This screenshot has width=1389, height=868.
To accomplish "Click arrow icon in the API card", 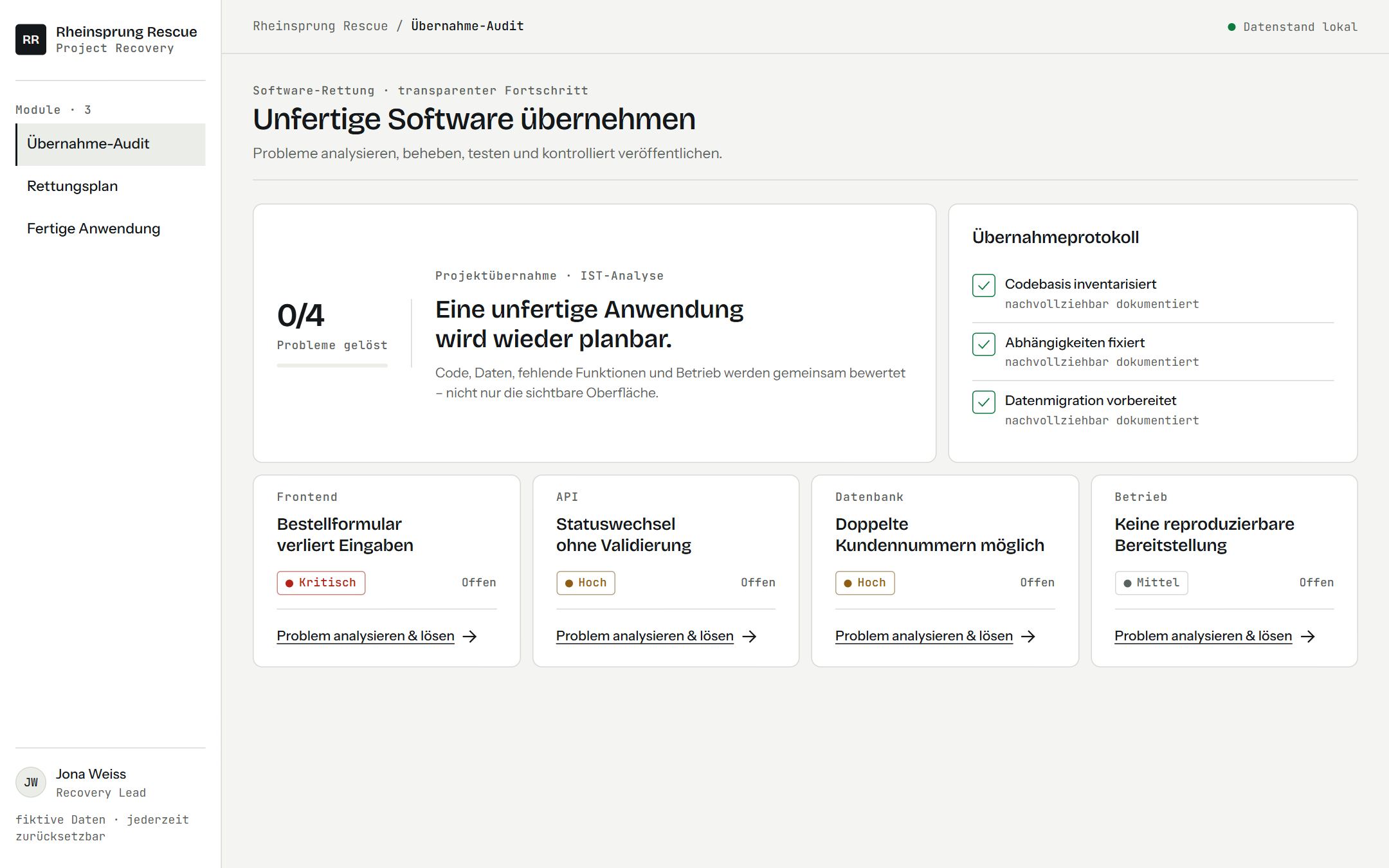I will click(x=749, y=636).
